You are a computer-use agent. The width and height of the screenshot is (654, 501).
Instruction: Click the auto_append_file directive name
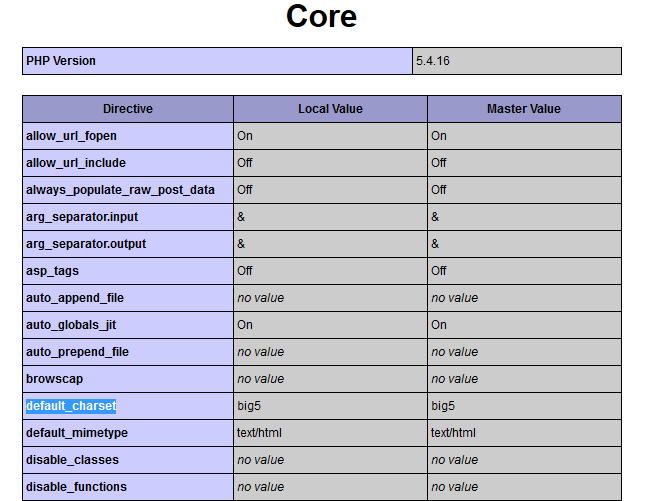pos(75,298)
